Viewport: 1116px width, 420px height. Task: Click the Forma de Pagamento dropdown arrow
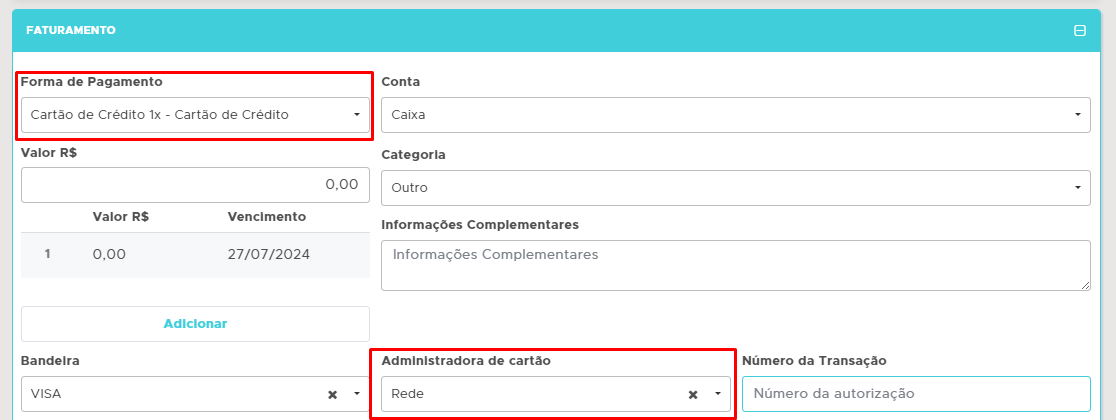pos(357,115)
